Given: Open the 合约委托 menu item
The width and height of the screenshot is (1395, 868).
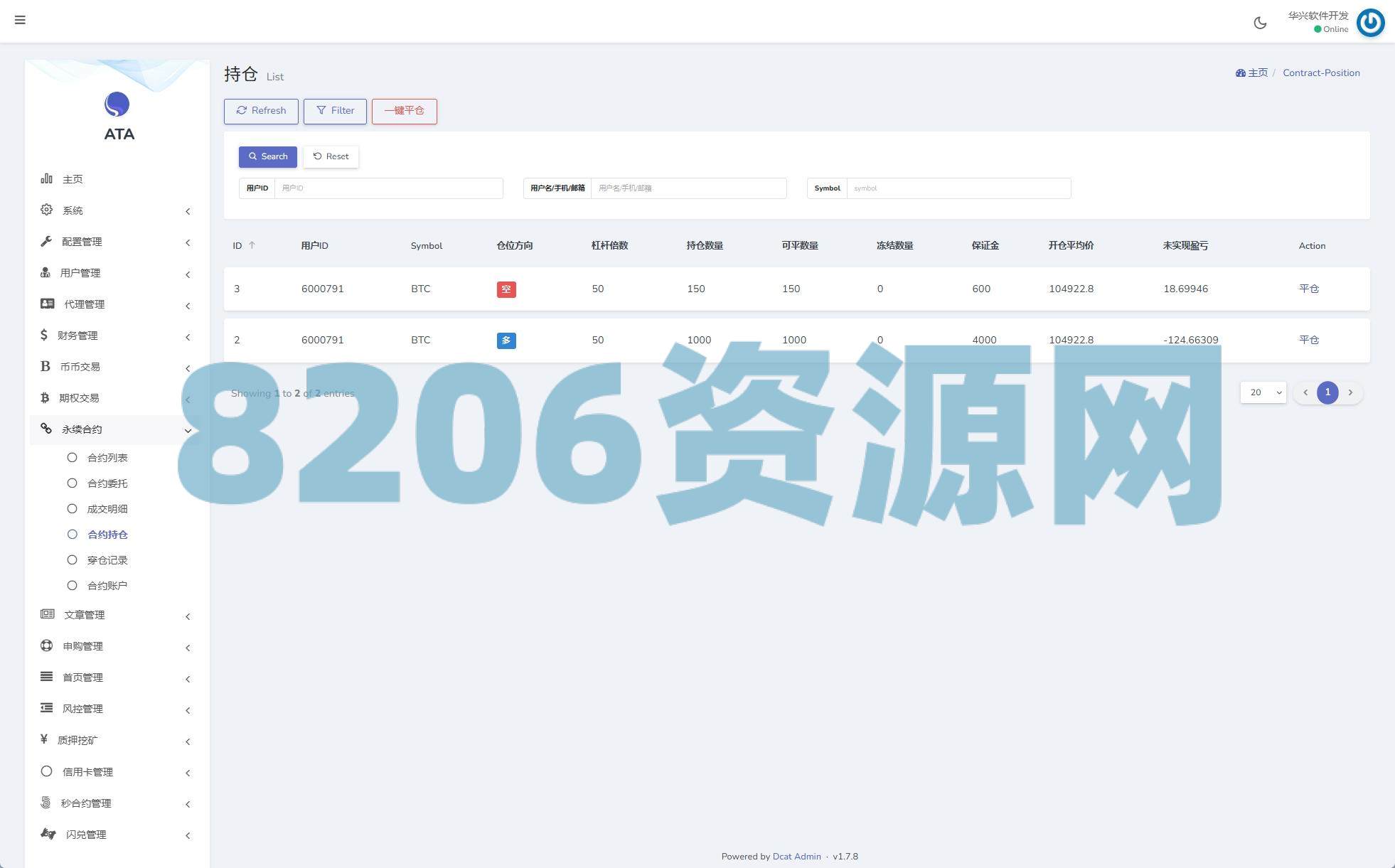Looking at the screenshot, I should (107, 483).
